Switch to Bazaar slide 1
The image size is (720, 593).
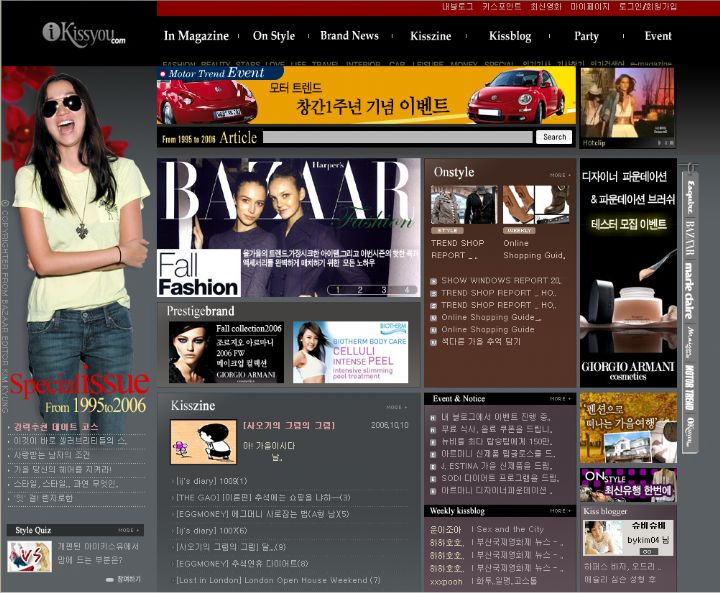tap(338, 290)
